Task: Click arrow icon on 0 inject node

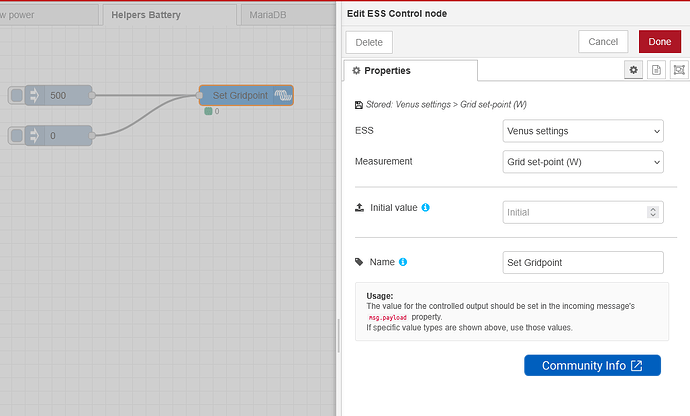Action: tap(34, 136)
